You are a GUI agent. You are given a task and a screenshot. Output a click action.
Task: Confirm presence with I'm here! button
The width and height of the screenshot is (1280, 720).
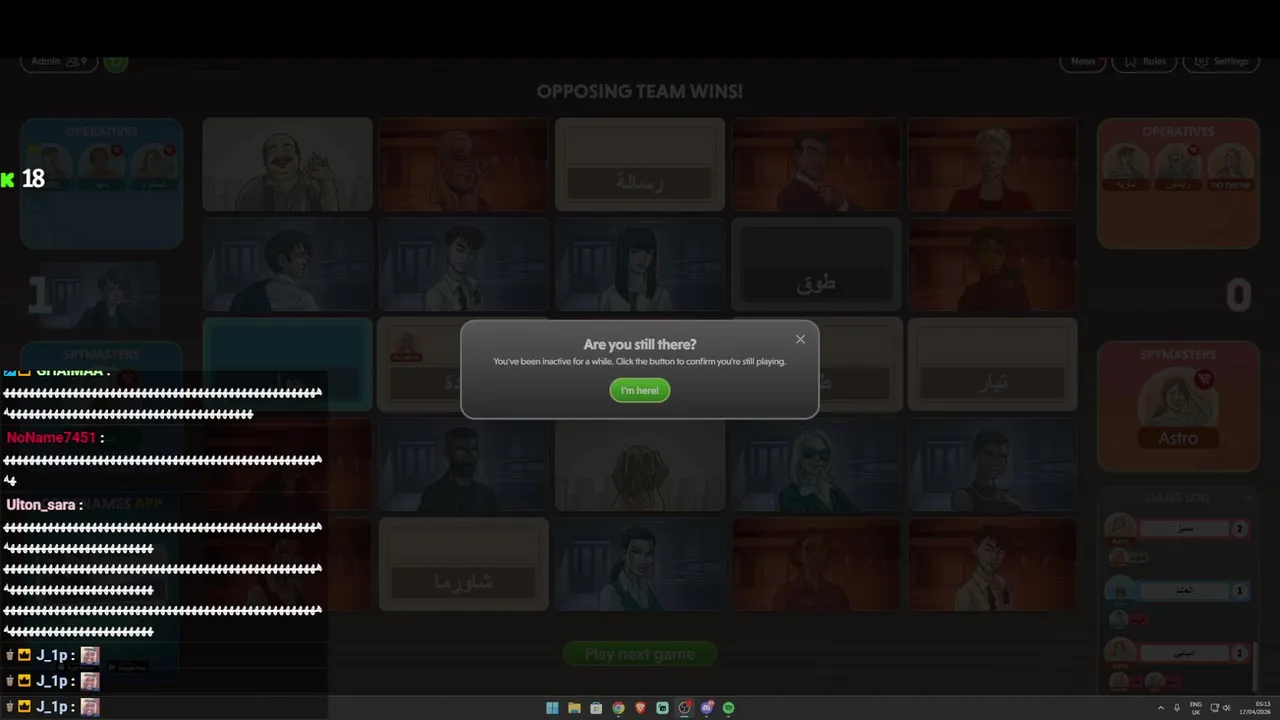click(x=640, y=390)
